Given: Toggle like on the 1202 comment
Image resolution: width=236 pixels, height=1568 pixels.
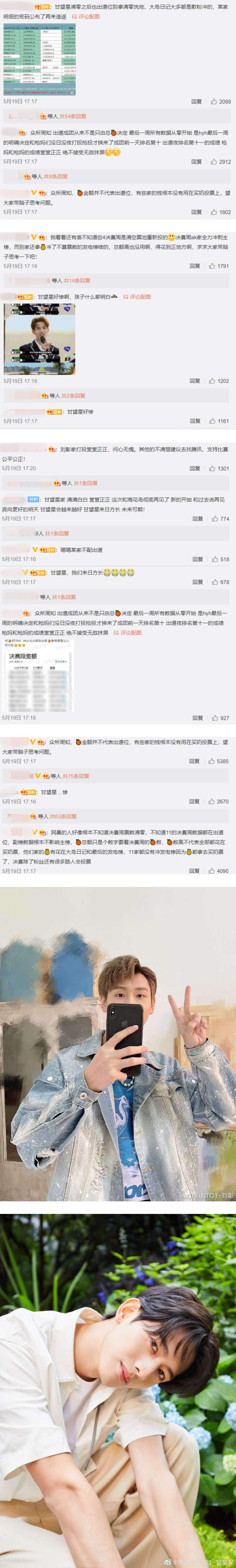Looking at the screenshot, I should [x=212, y=381].
